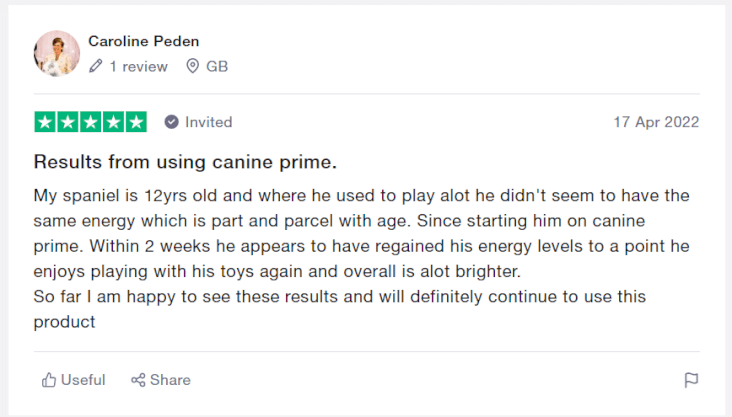Click the location pin icon
732x417 pixels.
coord(192,66)
